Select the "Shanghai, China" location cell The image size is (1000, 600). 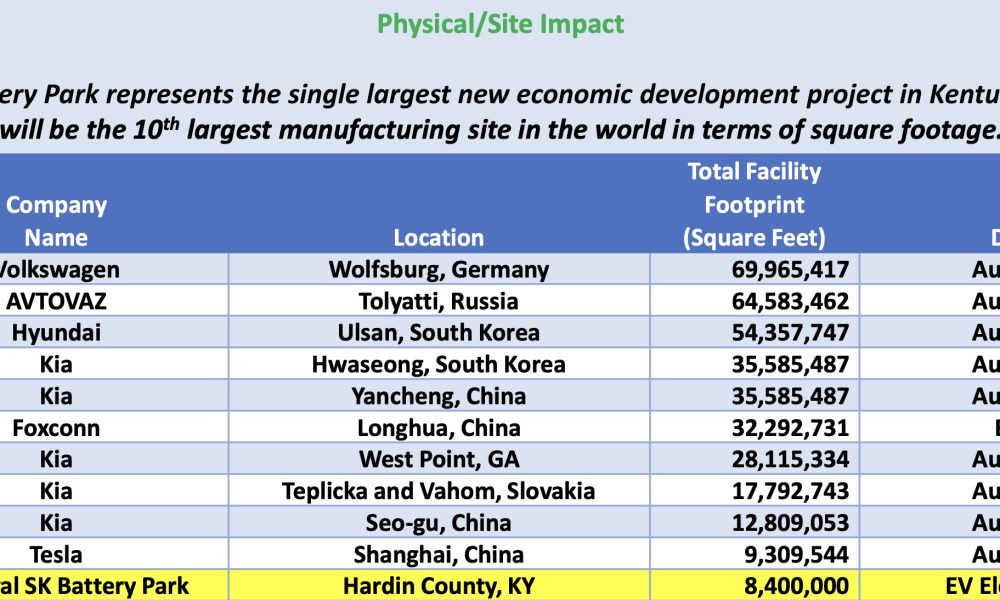coord(439,554)
